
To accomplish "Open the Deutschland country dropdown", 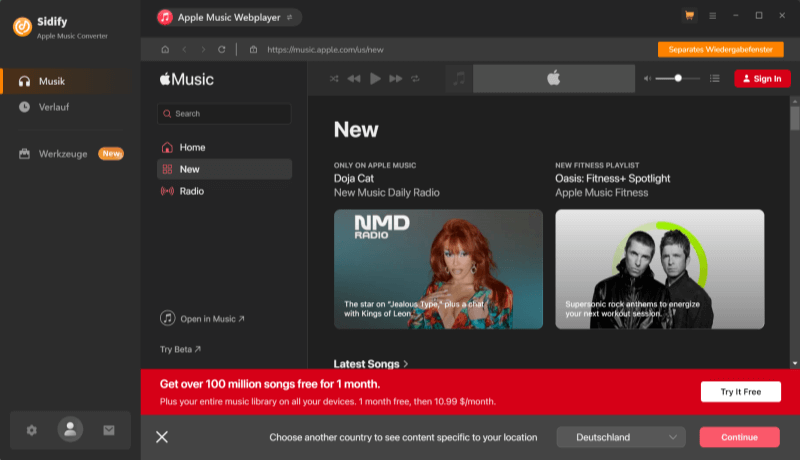I will coord(621,437).
